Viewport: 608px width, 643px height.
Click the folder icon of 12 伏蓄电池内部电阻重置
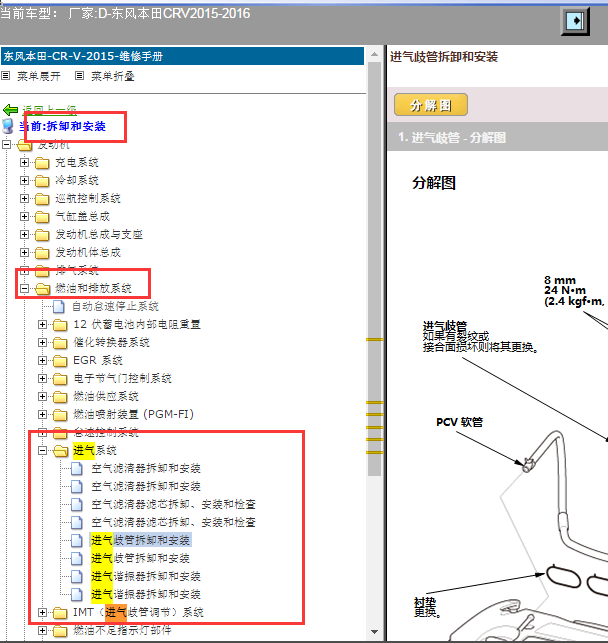(60, 325)
